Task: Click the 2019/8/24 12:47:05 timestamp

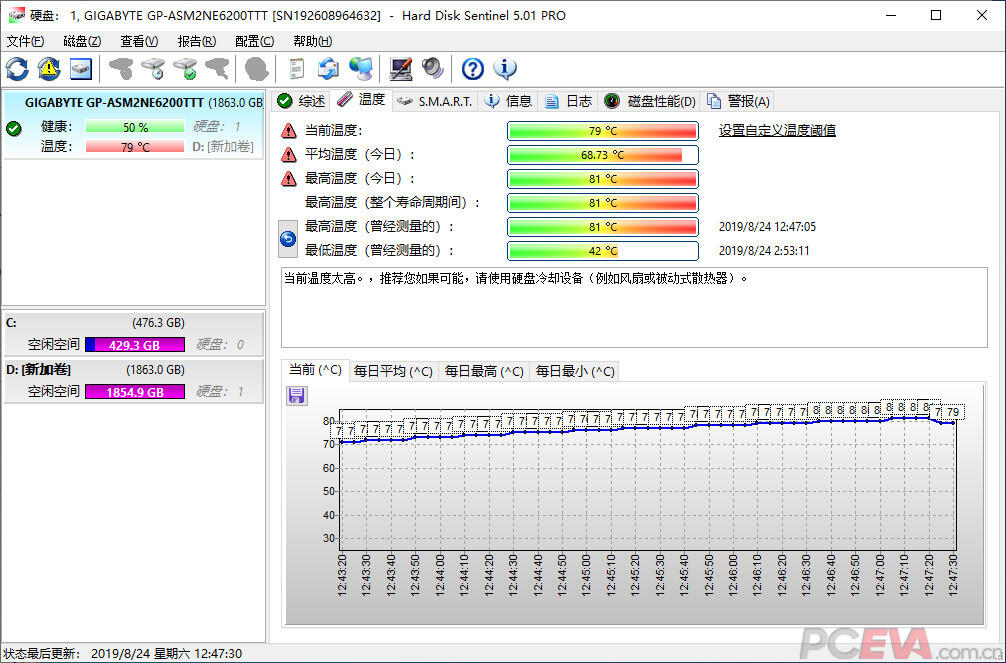Action: (767, 227)
